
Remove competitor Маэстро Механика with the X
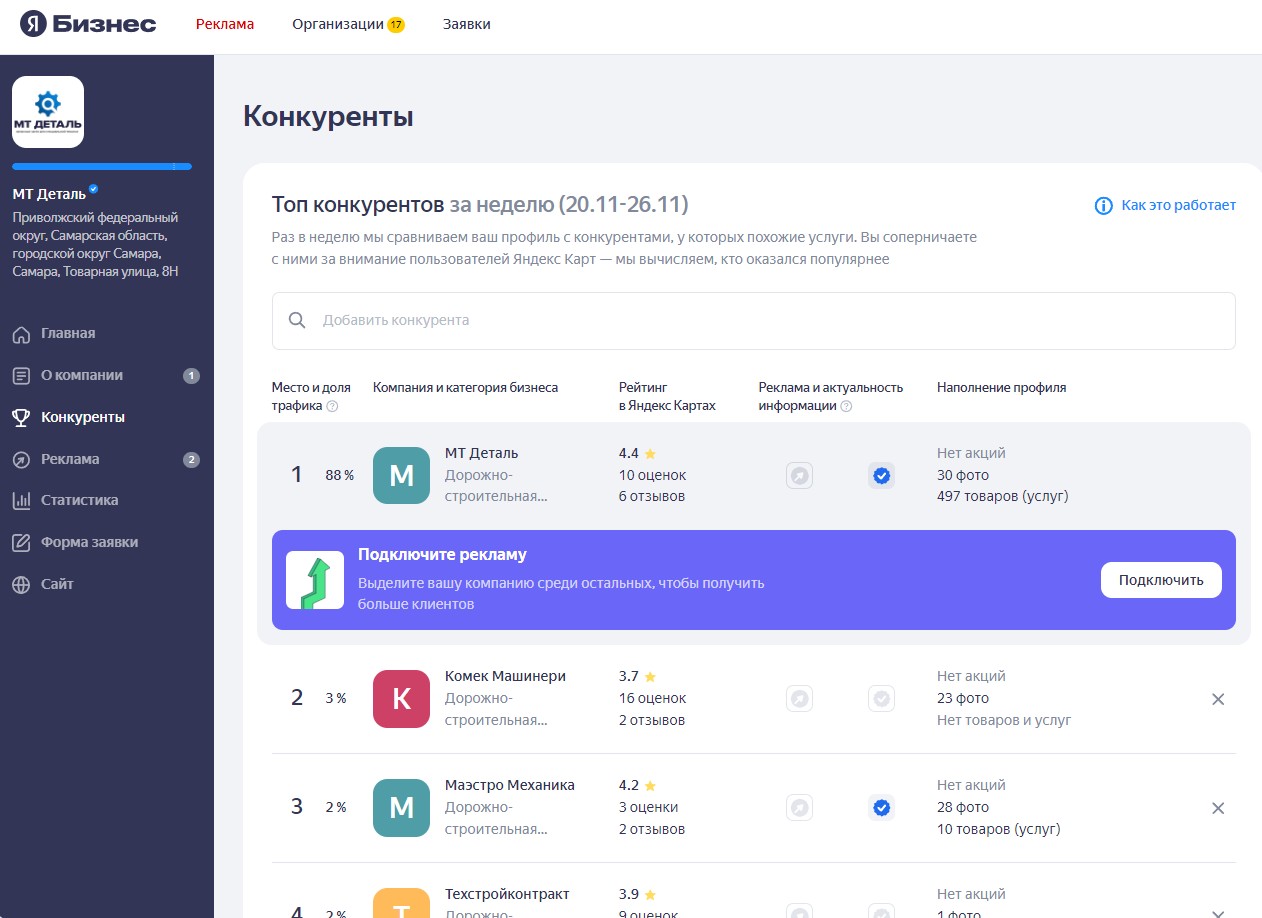1218,808
